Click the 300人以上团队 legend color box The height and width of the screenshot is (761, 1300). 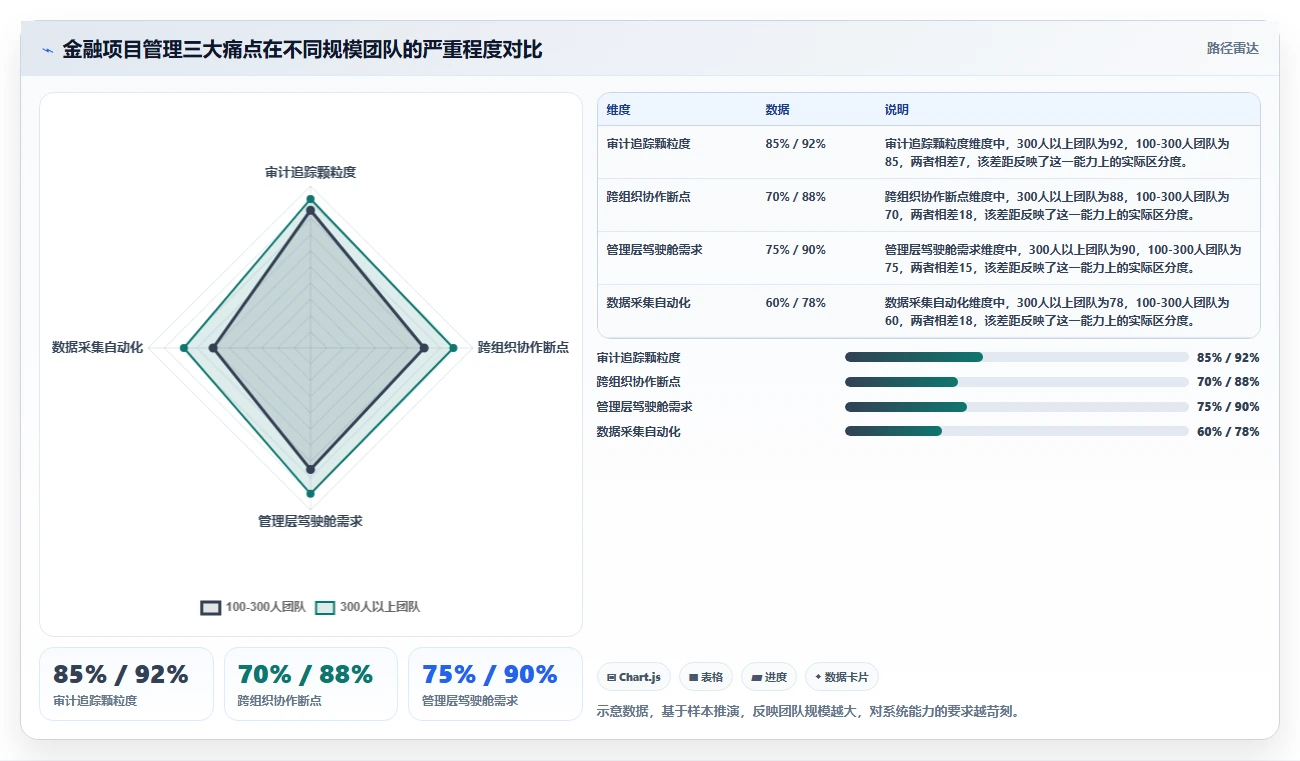325,607
